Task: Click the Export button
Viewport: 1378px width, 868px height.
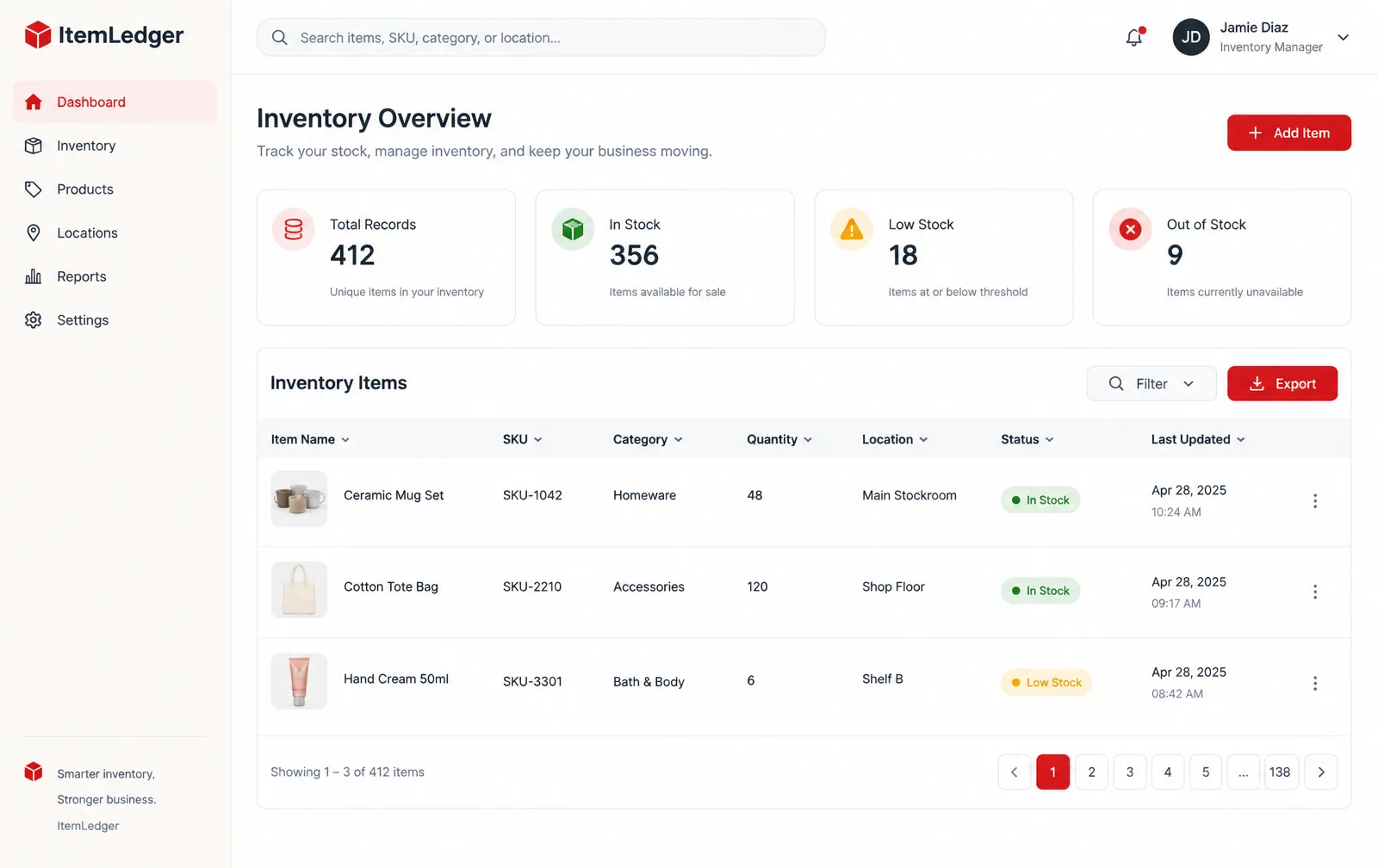Action: tap(1282, 383)
